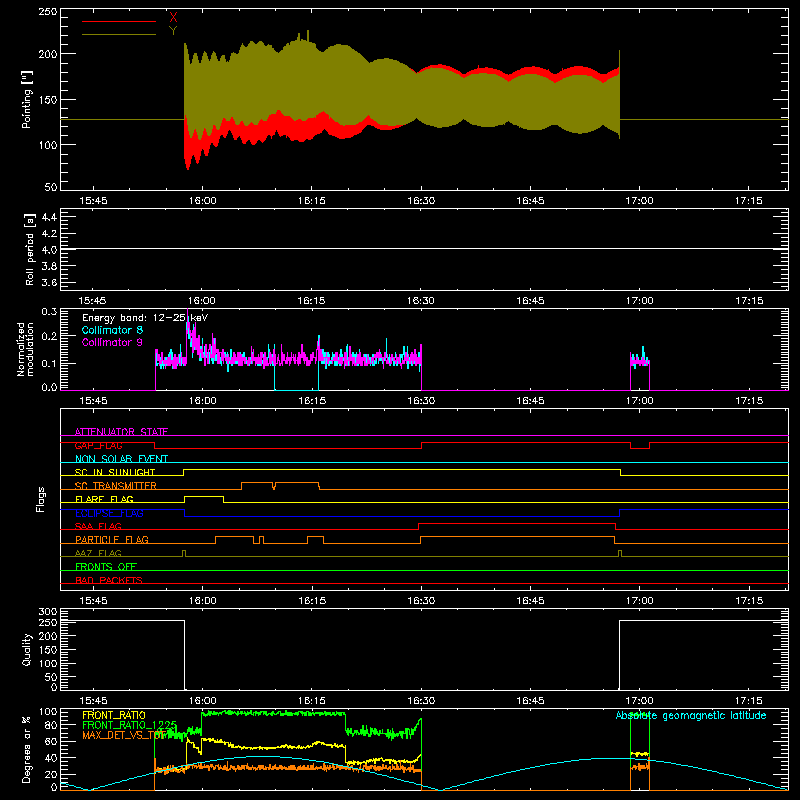
Task: Click the 16:00 time label under Pointing plot
Action: point(202,201)
